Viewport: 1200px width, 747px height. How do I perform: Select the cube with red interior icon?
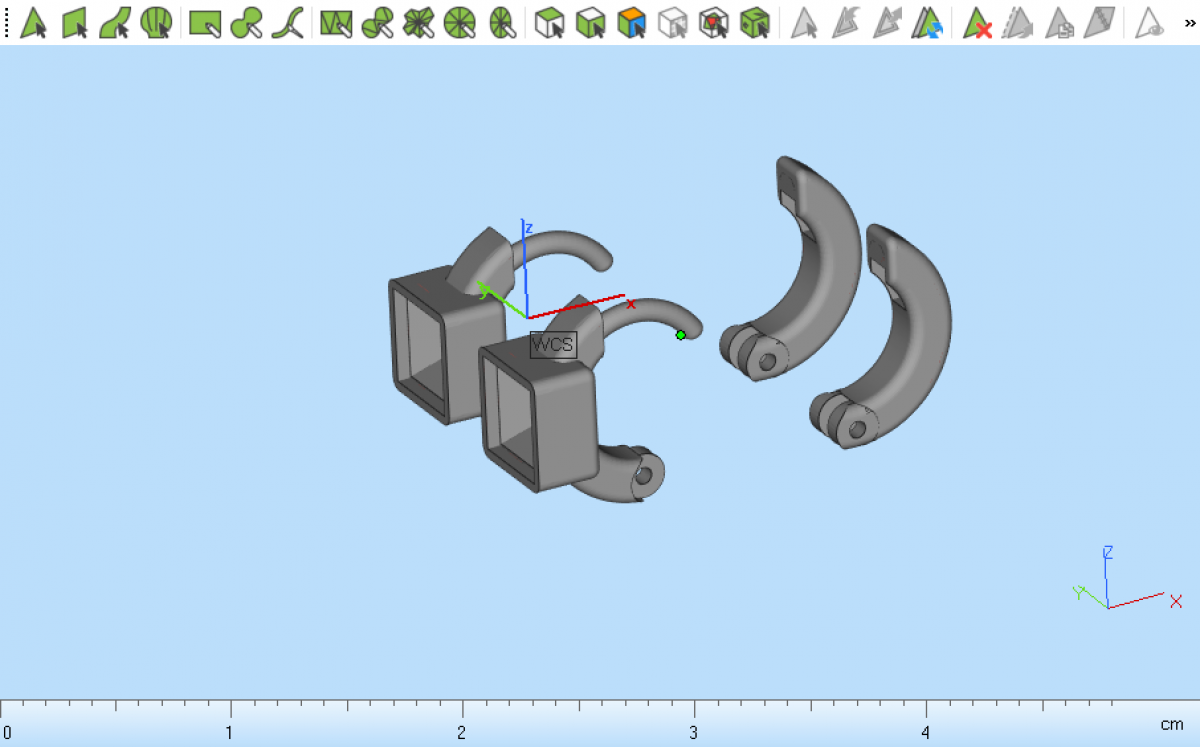point(713,22)
